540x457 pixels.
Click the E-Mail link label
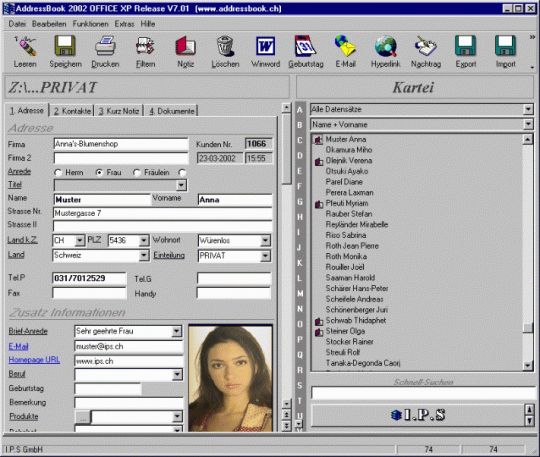18,347
